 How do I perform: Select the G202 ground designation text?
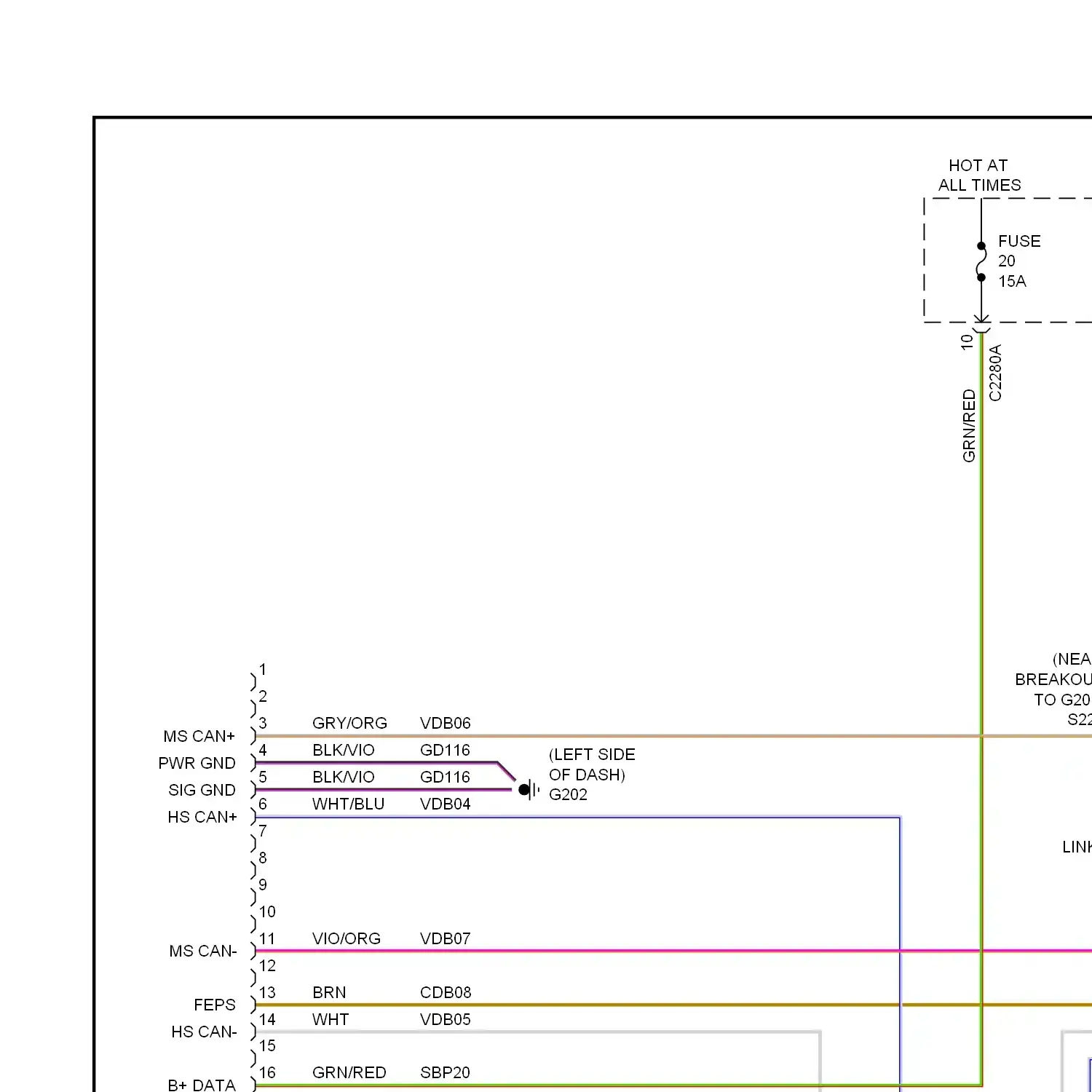(568, 794)
